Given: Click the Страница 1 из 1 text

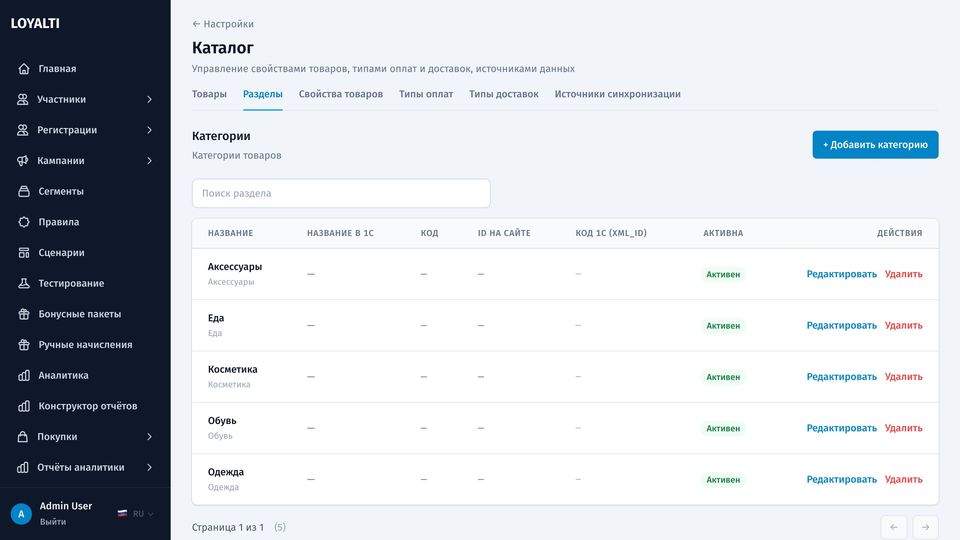Looking at the screenshot, I should 228,527.
